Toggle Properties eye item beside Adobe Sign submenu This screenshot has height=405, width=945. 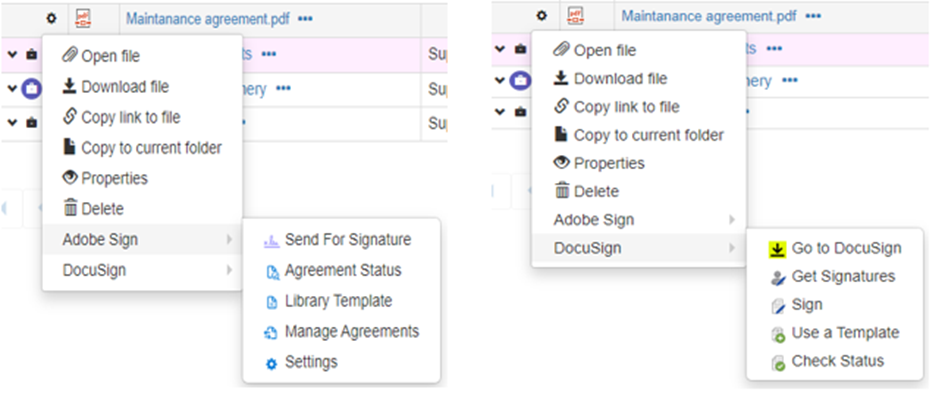point(105,179)
